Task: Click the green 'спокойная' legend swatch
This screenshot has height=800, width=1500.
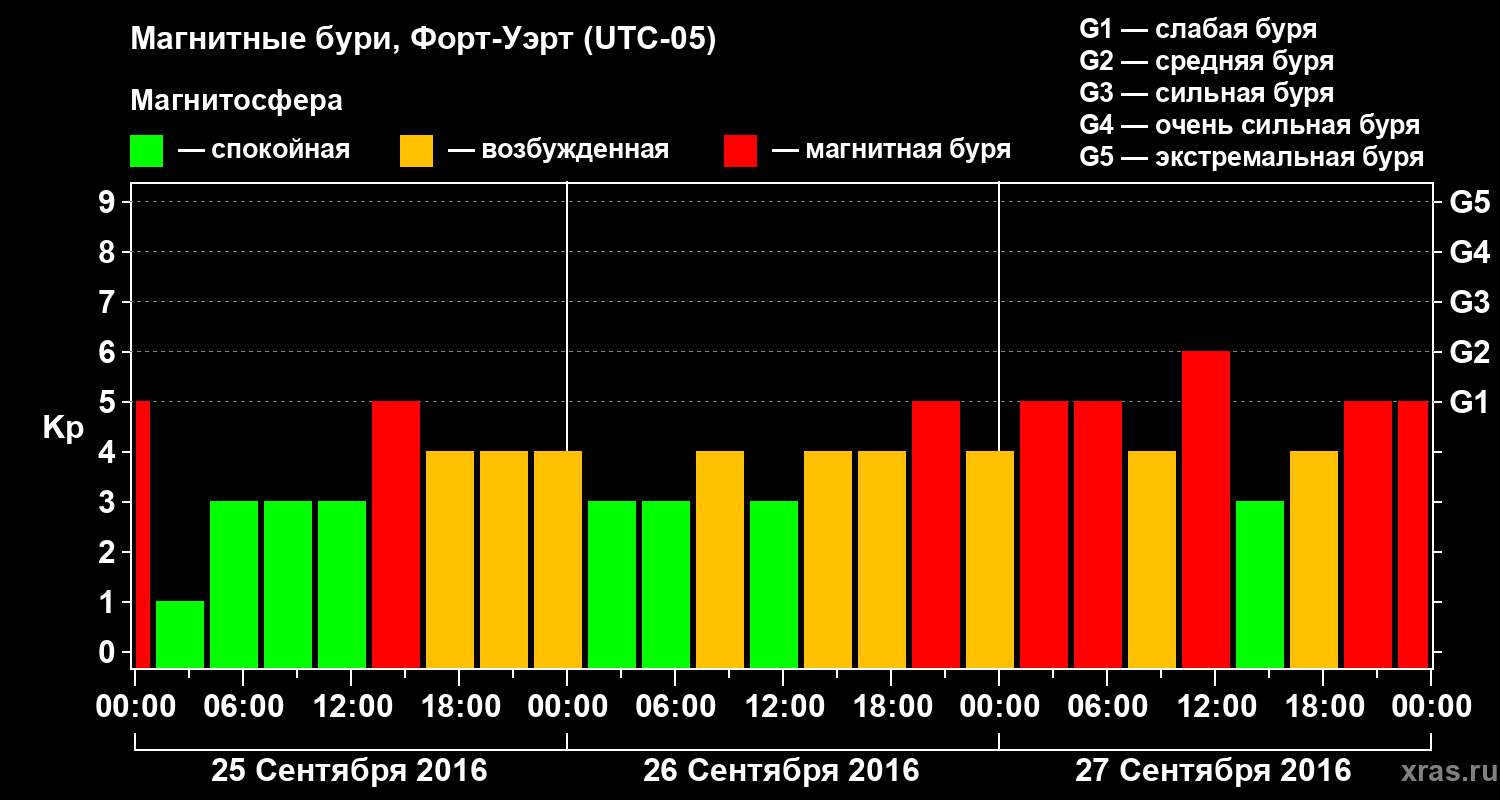Action: tap(147, 151)
